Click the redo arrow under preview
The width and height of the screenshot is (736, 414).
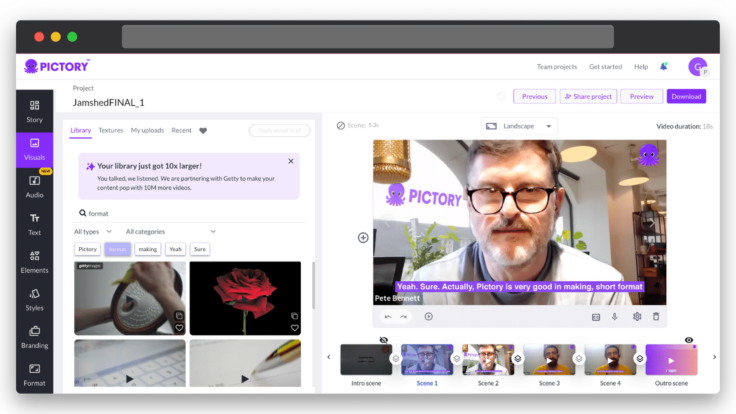pos(403,317)
